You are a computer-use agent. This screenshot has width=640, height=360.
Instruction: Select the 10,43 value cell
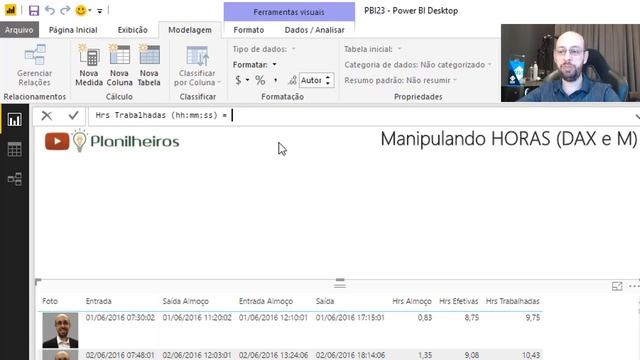[x=531, y=355]
